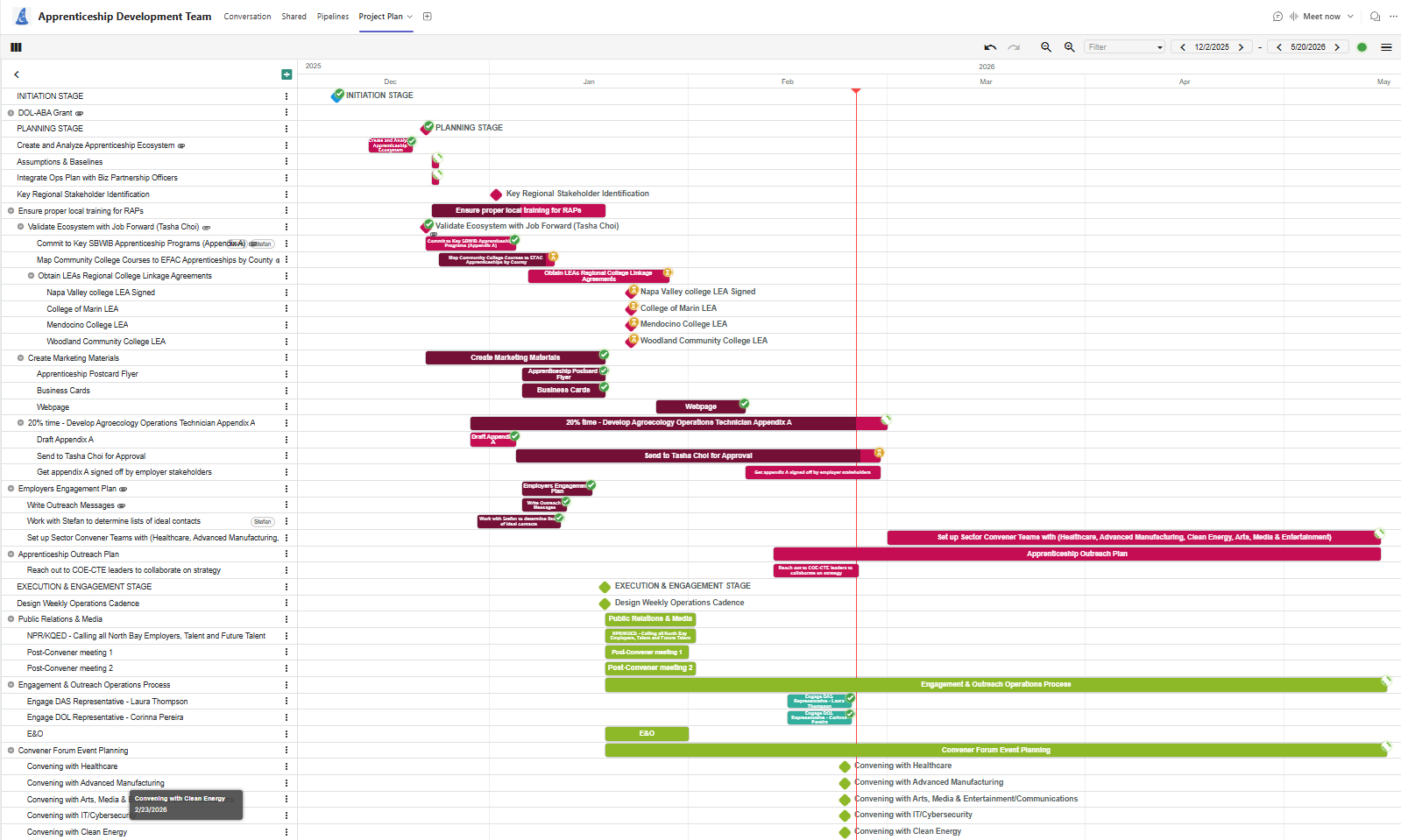Screen dimensions: 1401x840
Task: Move end date 5/20/2026 earlier
Action: 1279,47
